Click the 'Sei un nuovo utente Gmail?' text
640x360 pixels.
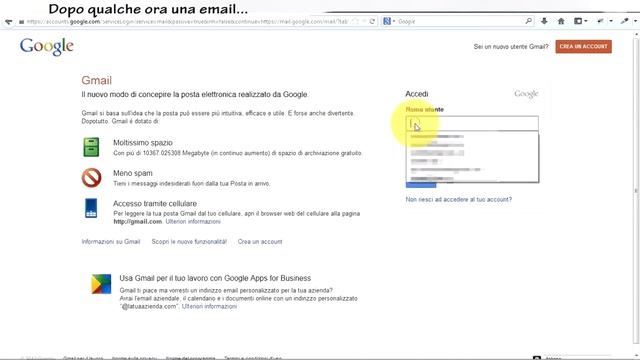(x=511, y=47)
